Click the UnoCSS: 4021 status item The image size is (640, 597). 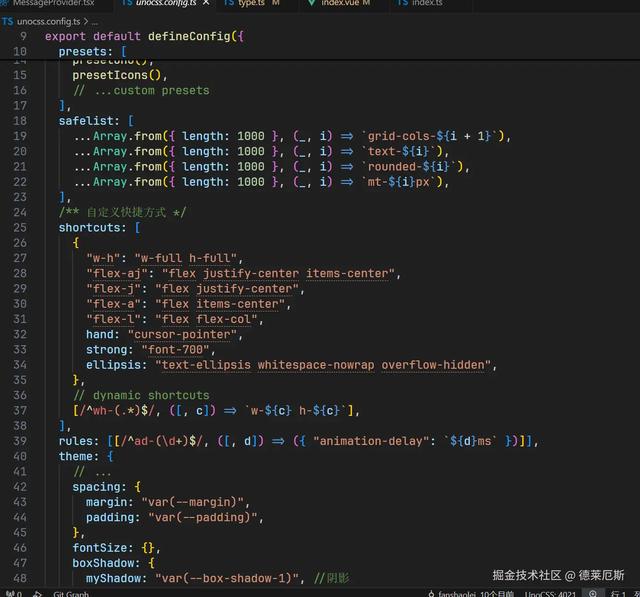pyautogui.click(x=550, y=593)
